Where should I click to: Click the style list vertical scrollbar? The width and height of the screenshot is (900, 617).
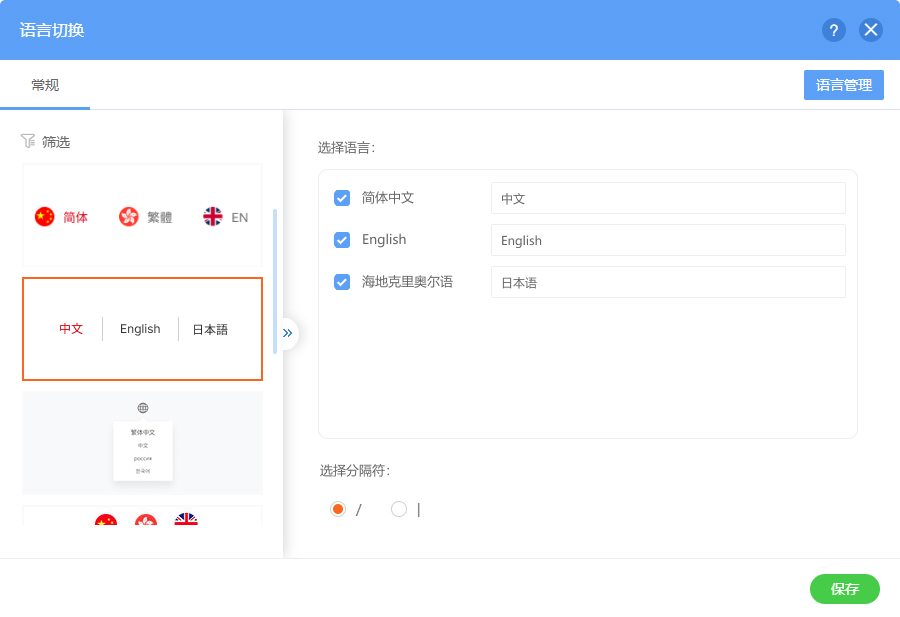tap(275, 281)
